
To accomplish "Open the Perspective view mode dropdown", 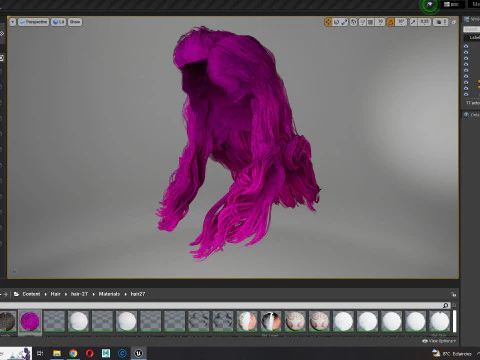I will pyautogui.click(x=33, y=22).
